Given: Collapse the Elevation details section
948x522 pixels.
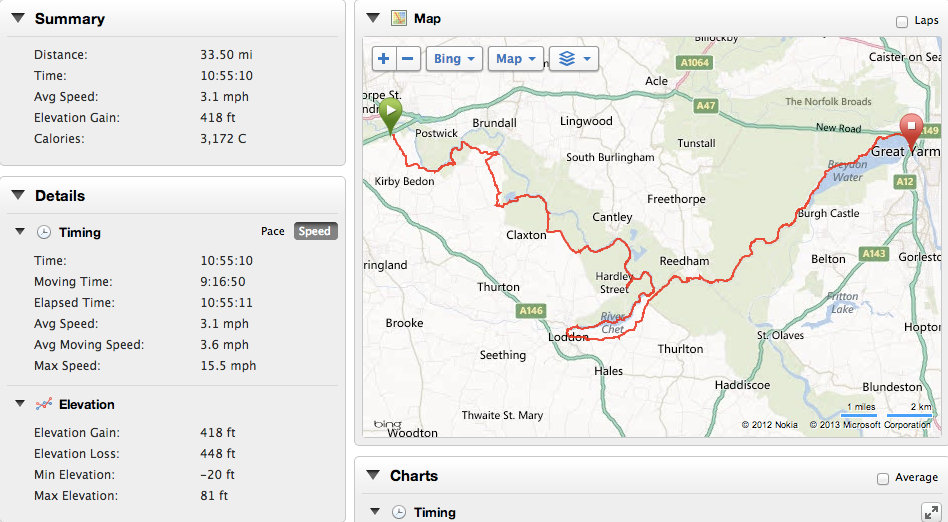Looking at the screenshot, I should click(20, 404).
